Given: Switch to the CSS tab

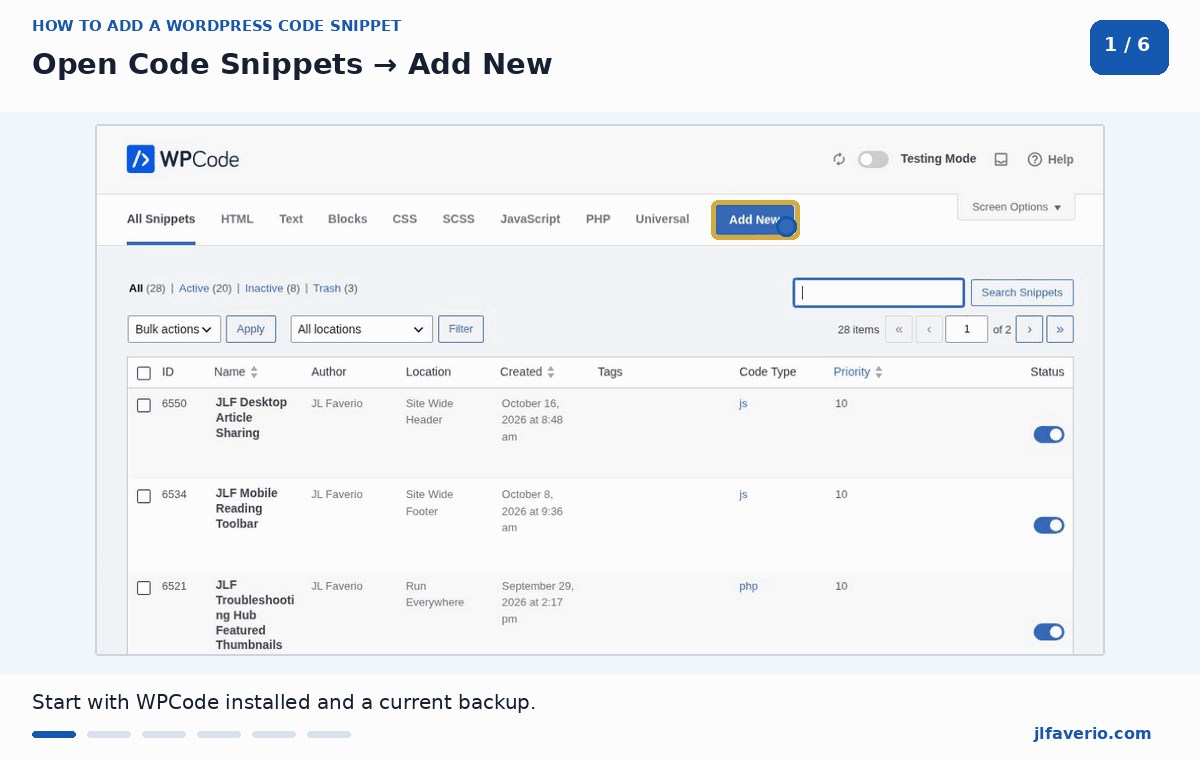Looking at the screenshot, I should [405, 219].
